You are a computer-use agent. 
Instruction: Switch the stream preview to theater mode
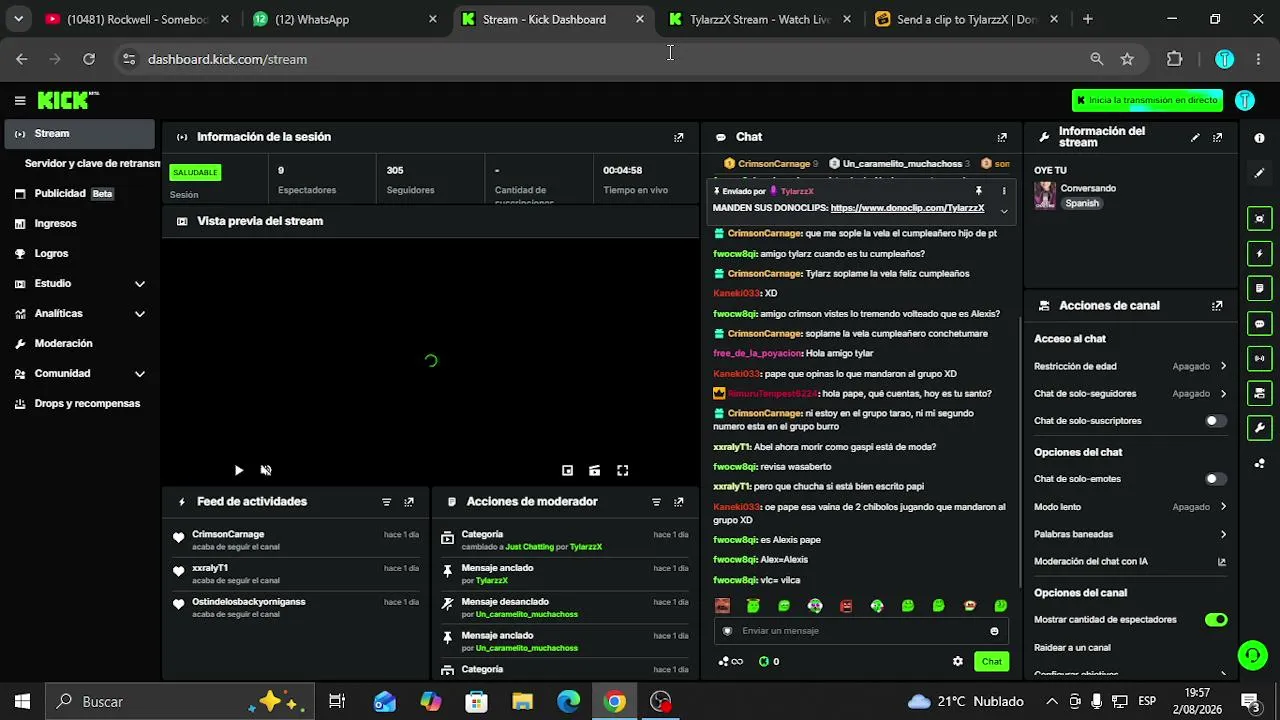[x=595, y=470]
